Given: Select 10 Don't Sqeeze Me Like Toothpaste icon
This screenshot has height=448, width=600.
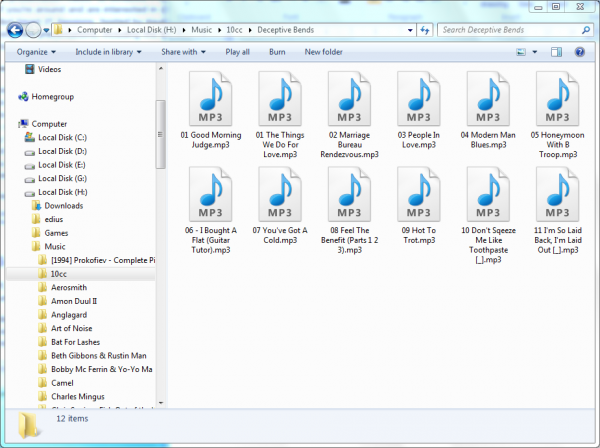Looking at the screenshot, I should 488,194.
